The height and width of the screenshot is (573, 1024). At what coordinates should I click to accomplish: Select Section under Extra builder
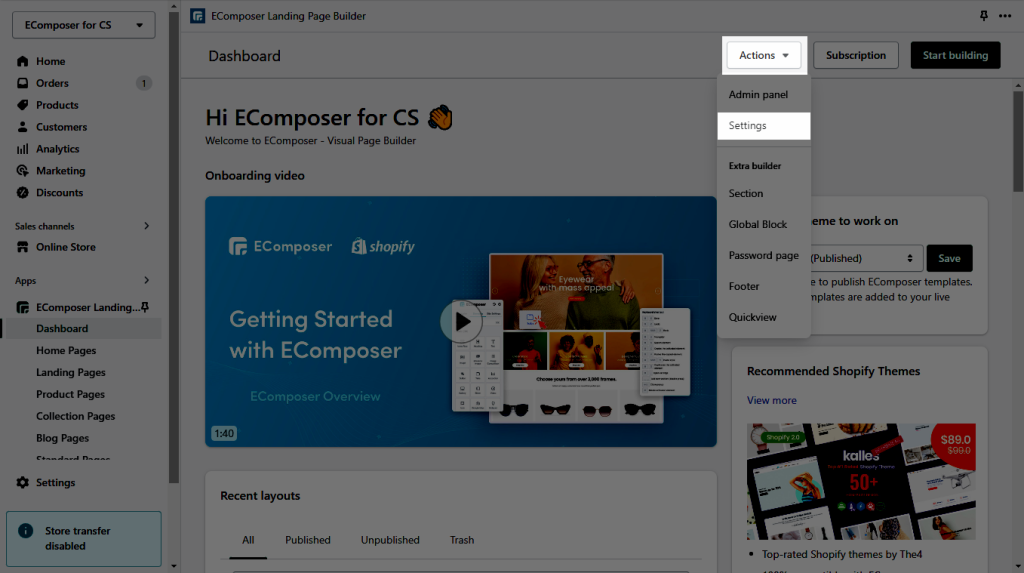(746, 193)
